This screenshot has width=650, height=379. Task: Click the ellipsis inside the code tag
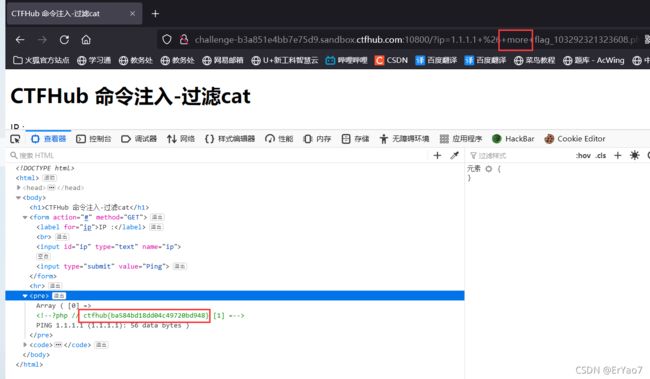pyautogui.click(x=58, y=345)
